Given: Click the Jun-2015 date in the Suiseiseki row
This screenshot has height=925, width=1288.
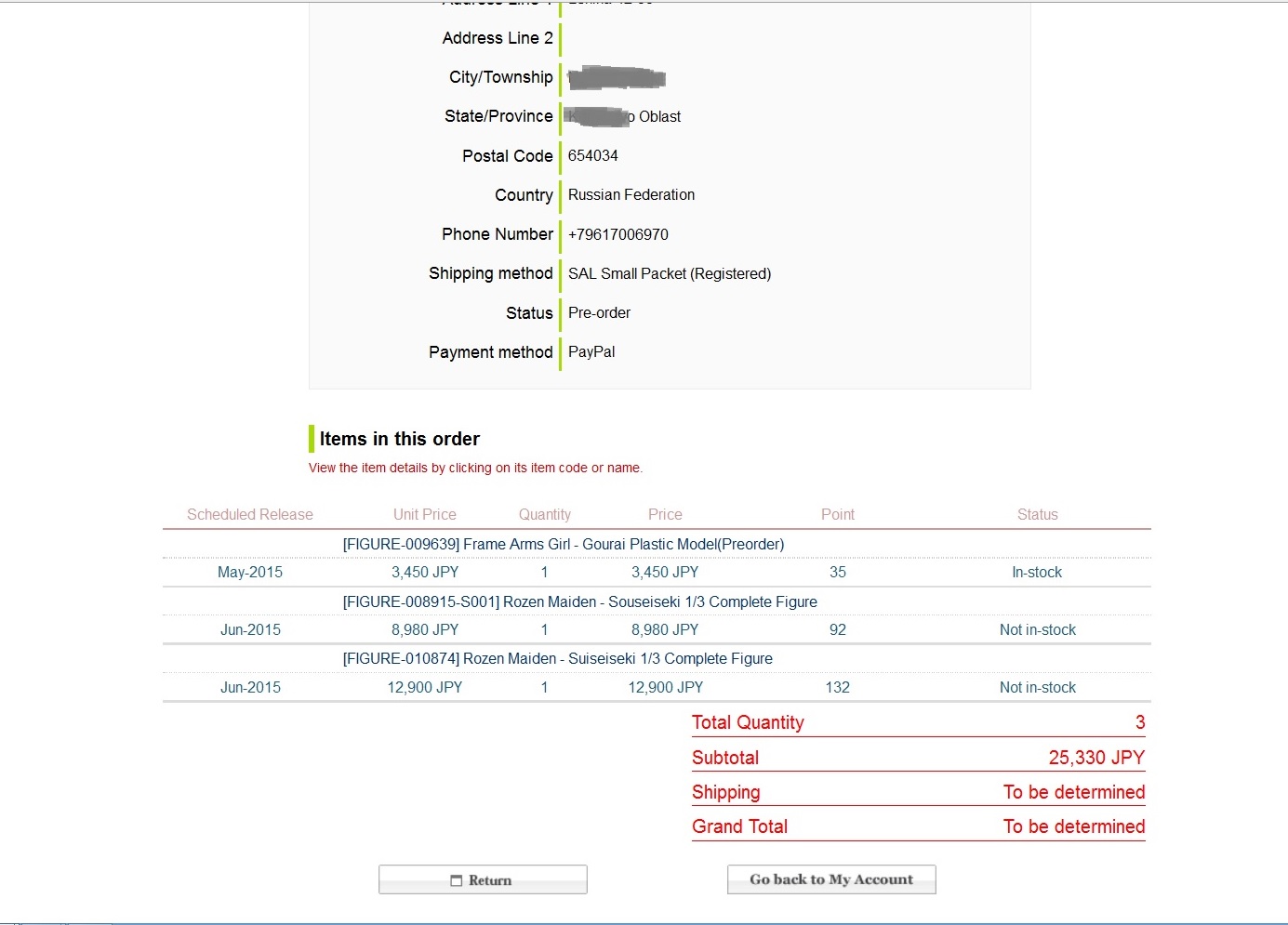Looking at the screenshot, I should tap(250, 687).
